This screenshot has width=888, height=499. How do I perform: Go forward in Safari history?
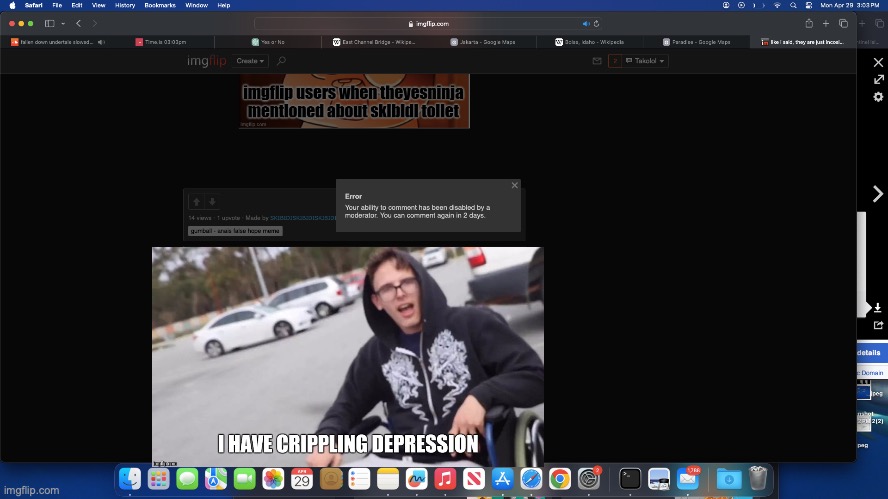95,24
